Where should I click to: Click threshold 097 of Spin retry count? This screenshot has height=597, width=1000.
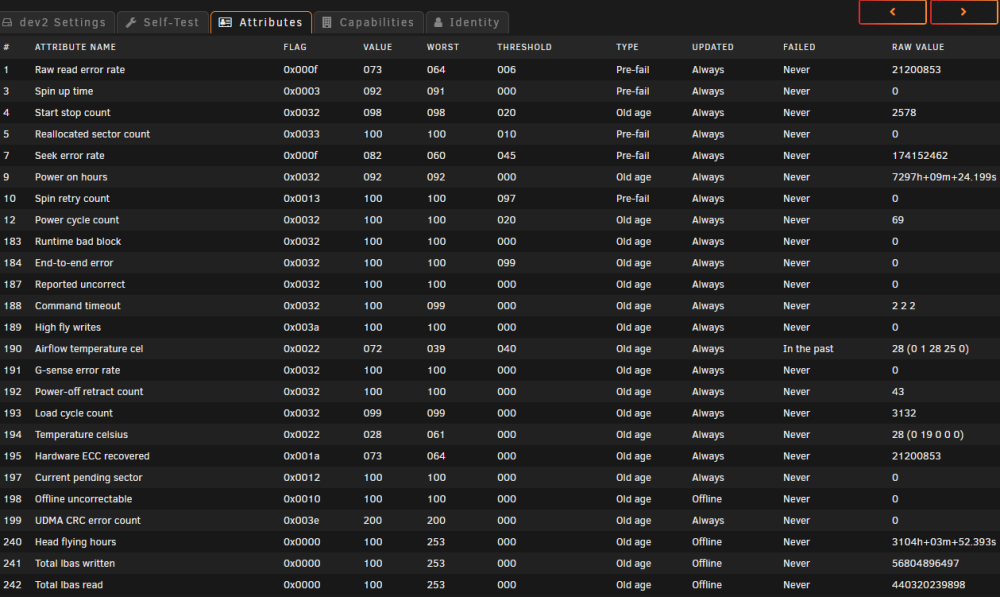(x=506, y=198)
